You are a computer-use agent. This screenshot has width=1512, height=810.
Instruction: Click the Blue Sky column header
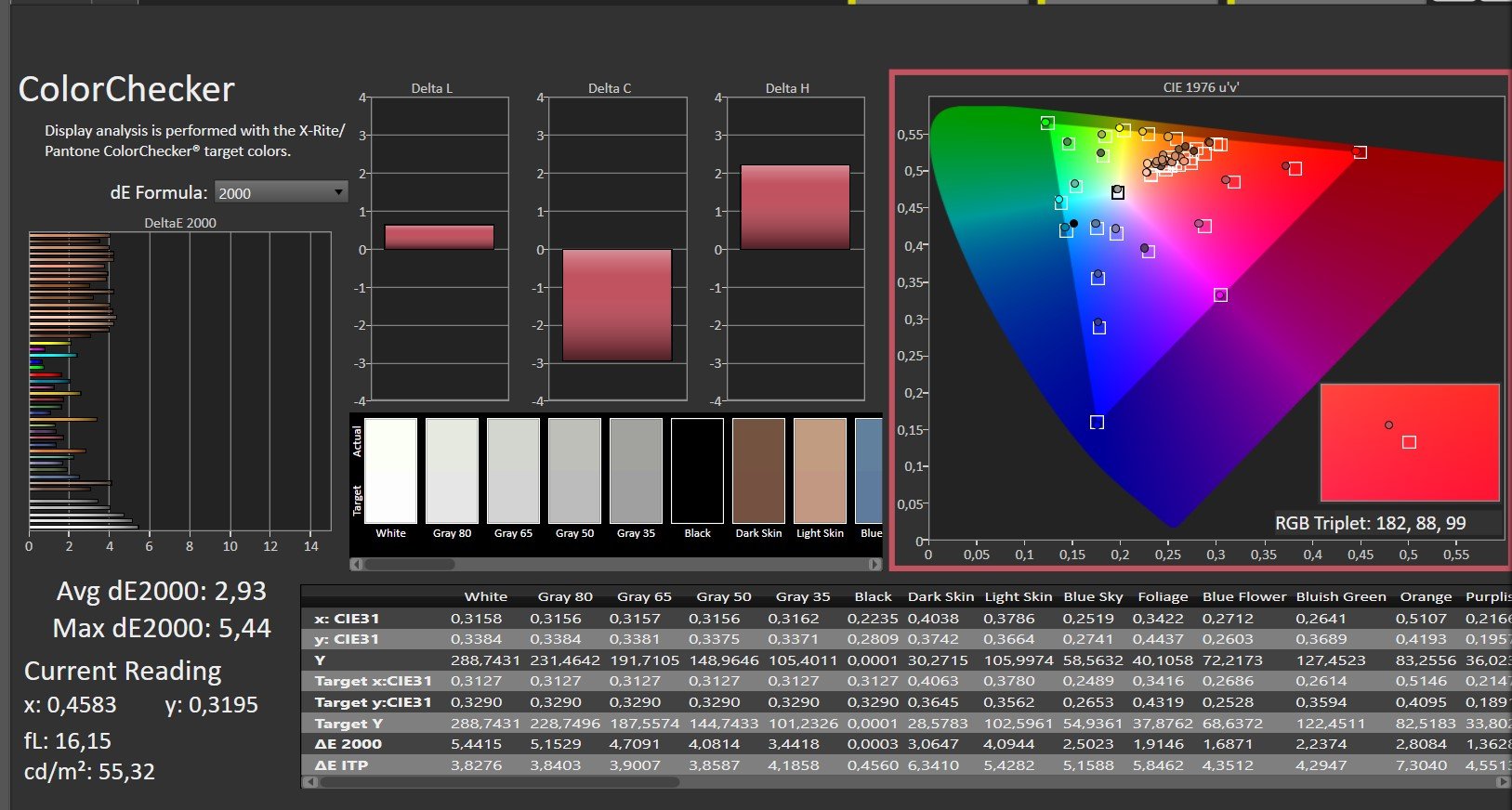tap(1093, 596)
